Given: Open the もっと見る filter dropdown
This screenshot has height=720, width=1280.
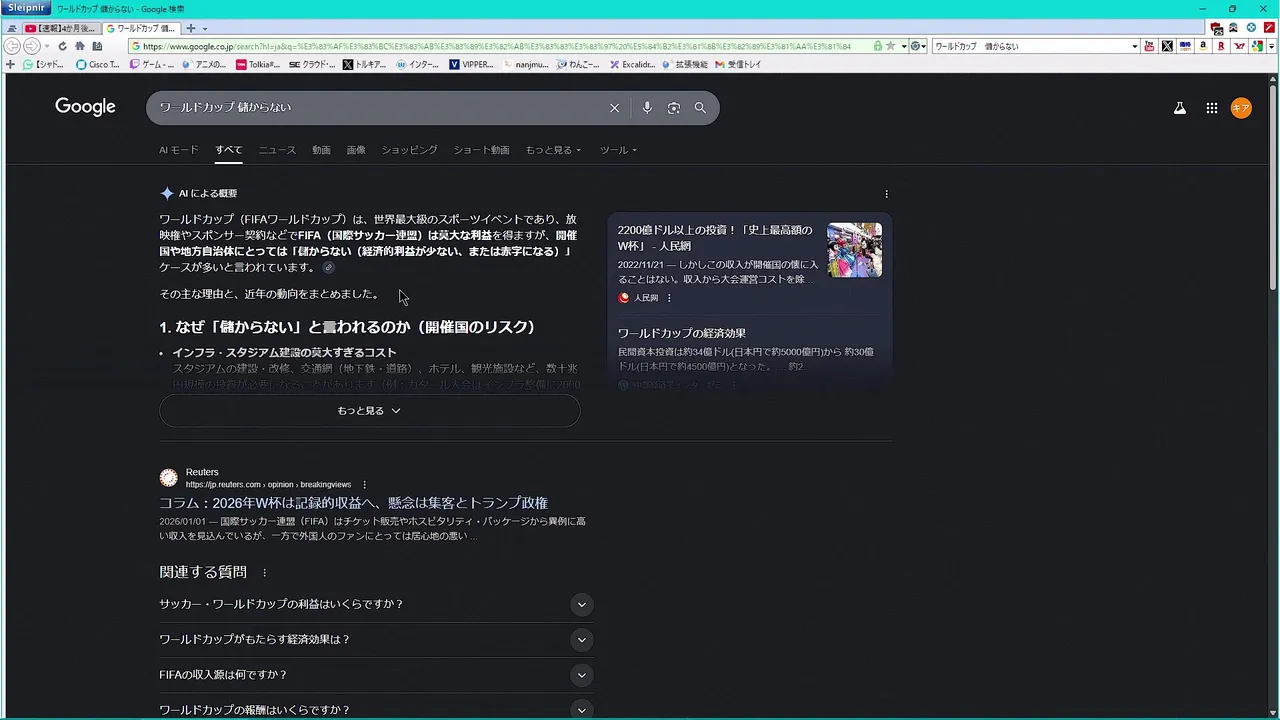Looking at the screenshot, I should coord(553,150).
